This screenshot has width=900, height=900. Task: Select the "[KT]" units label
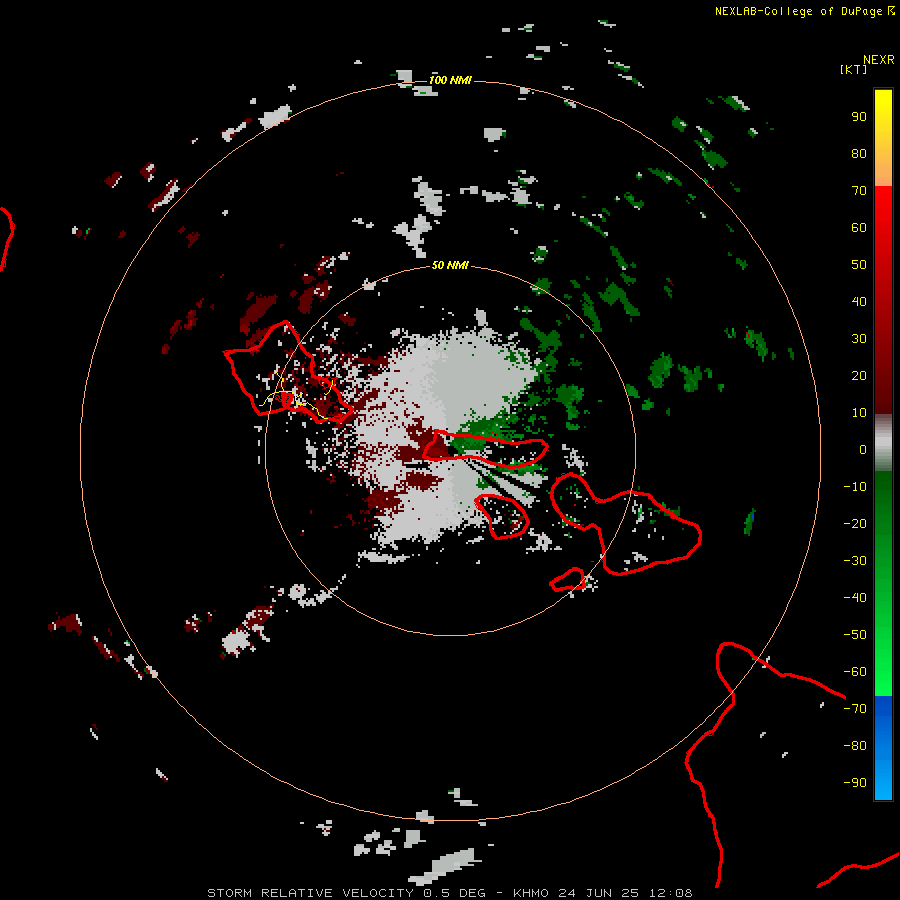tap(853, 69)
